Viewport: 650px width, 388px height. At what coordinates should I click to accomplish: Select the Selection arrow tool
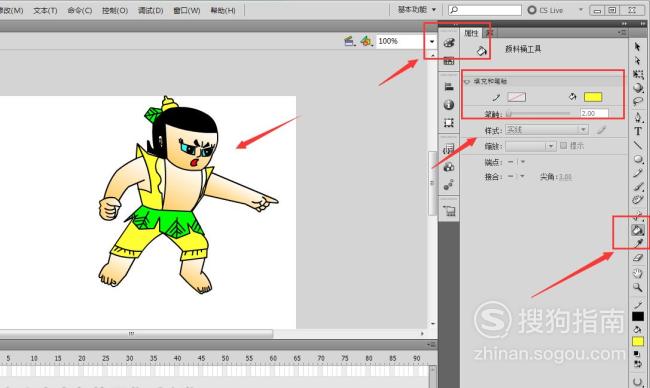[x=638, y=46]
